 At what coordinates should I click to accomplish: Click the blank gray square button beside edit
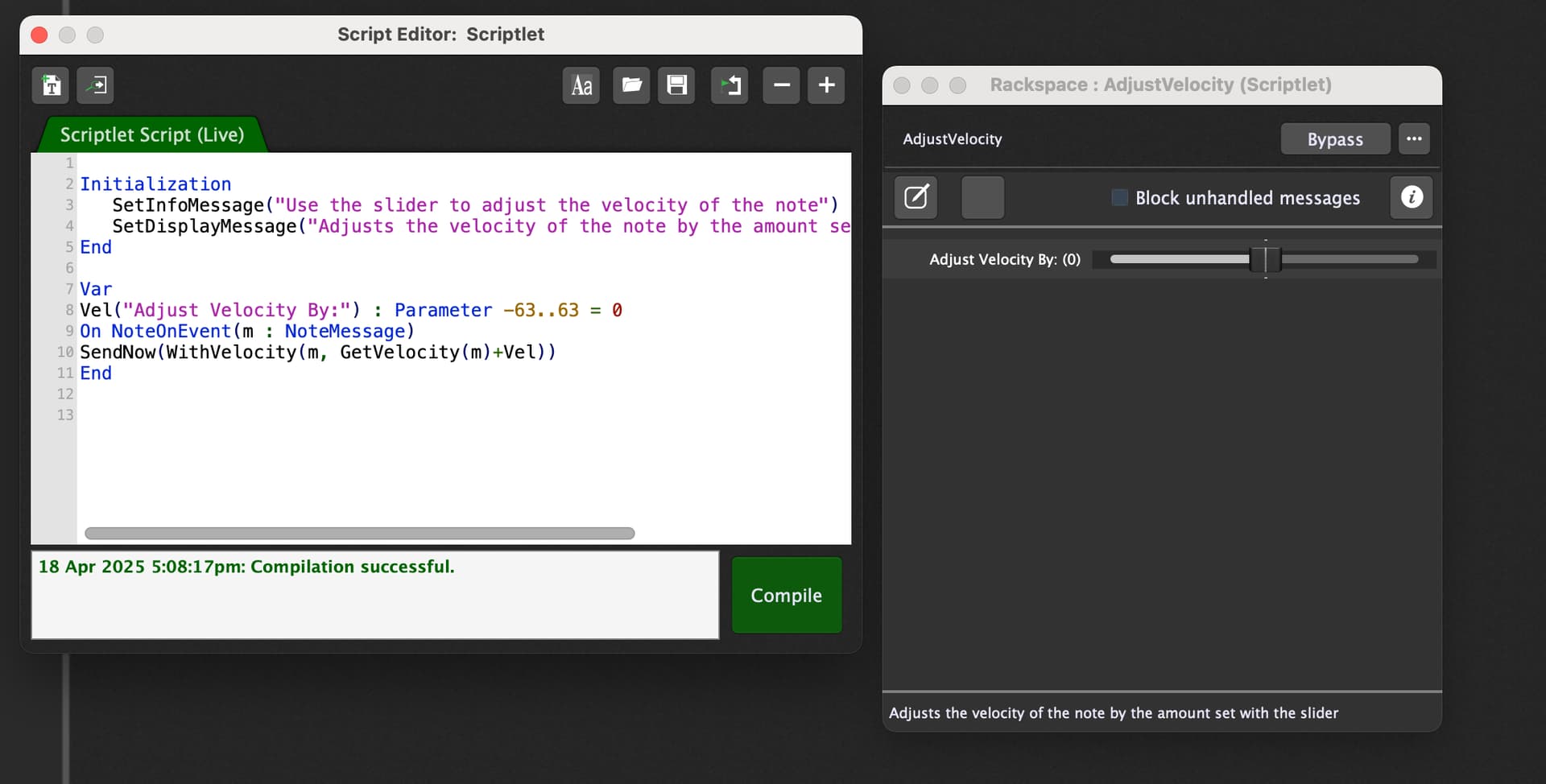[983, 197]
